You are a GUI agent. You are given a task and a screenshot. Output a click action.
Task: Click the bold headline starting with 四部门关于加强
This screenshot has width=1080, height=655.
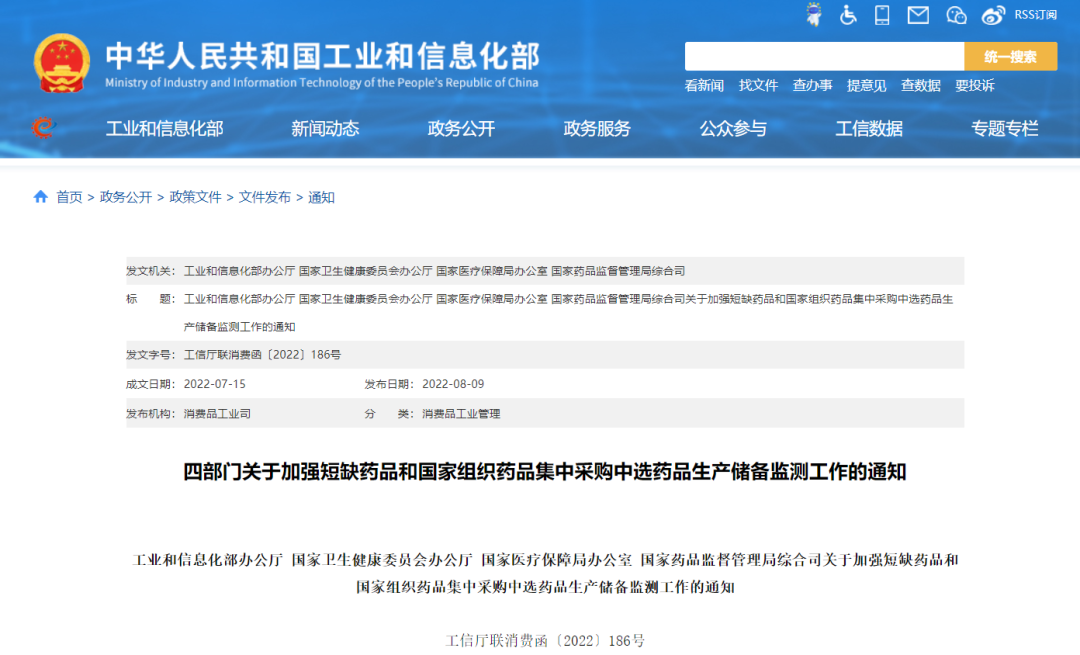click(x=545, y=472)
